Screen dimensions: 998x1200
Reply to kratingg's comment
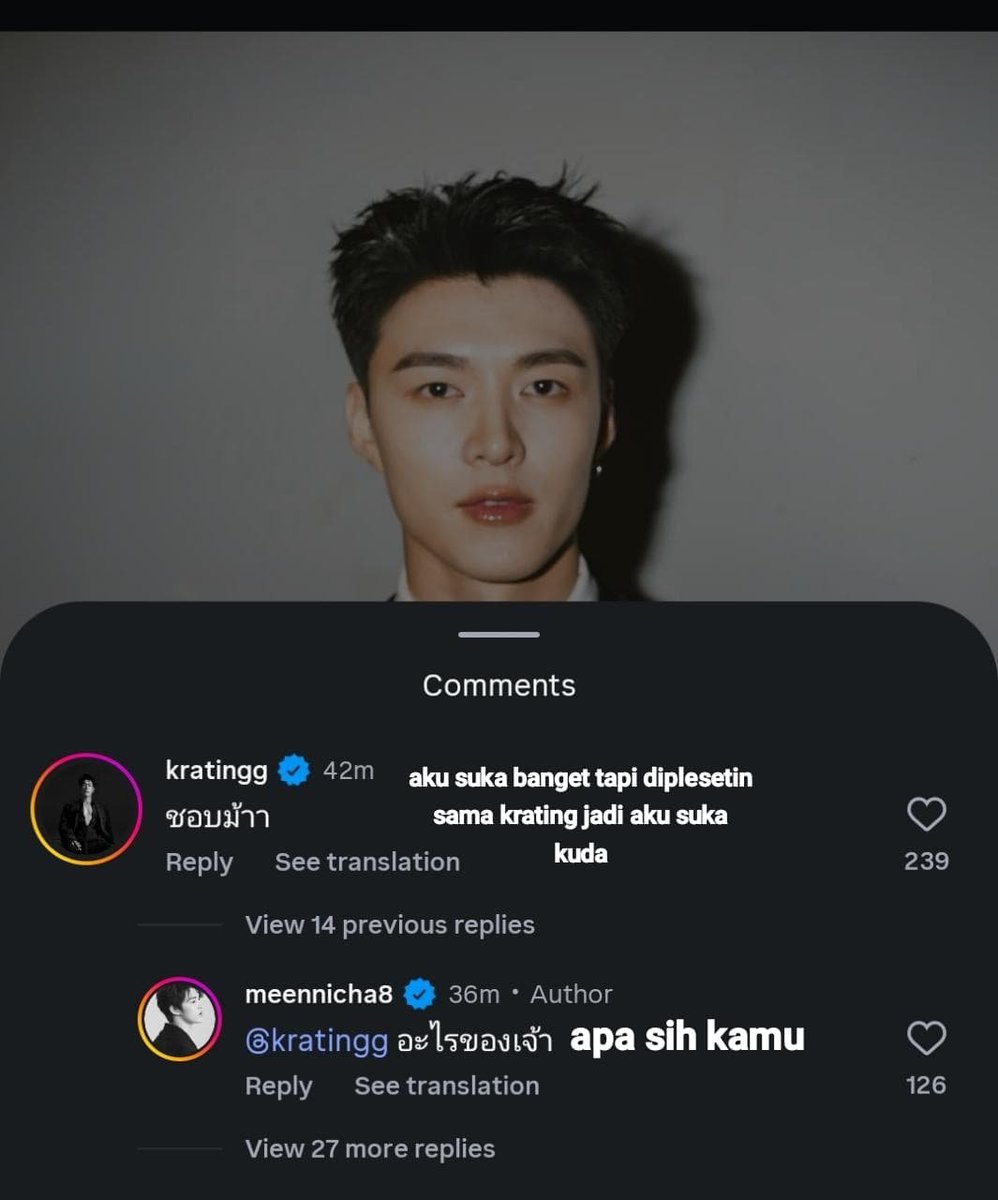[199, 862]
